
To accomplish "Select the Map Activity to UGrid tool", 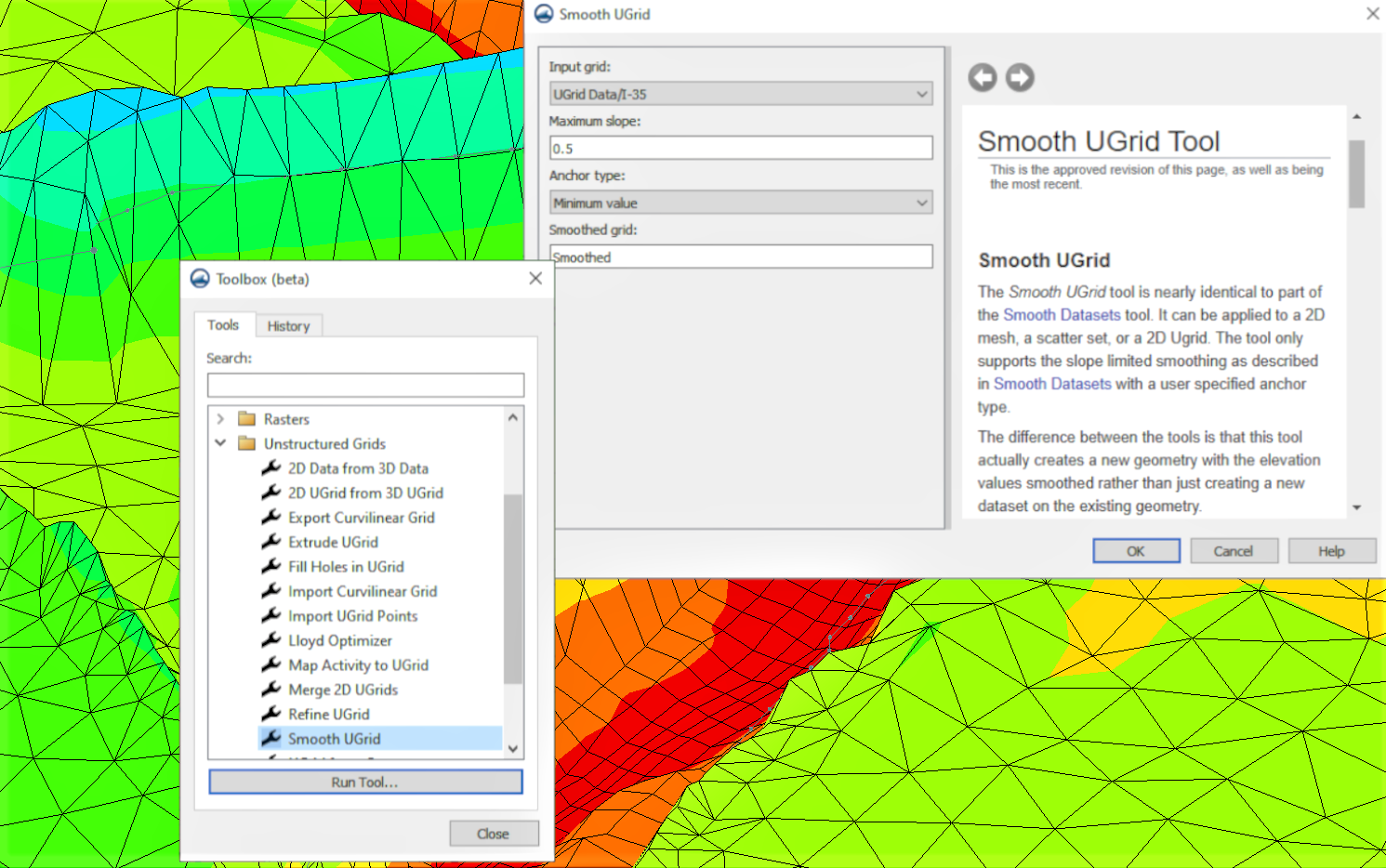I will (358, 664).
